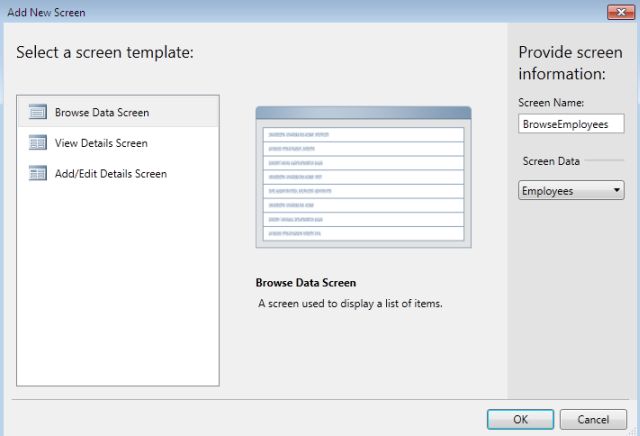
Task: Expand the Screen Data dropdown arrow
Action: click(x=617, y=190)
